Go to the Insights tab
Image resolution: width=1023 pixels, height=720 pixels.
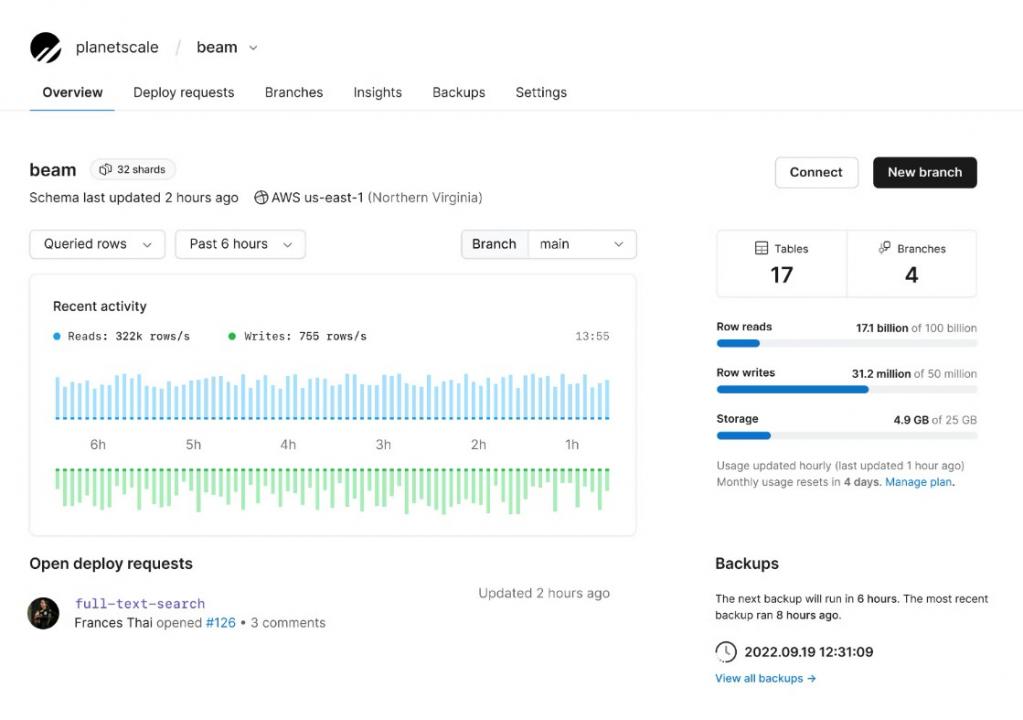point(377,92)
